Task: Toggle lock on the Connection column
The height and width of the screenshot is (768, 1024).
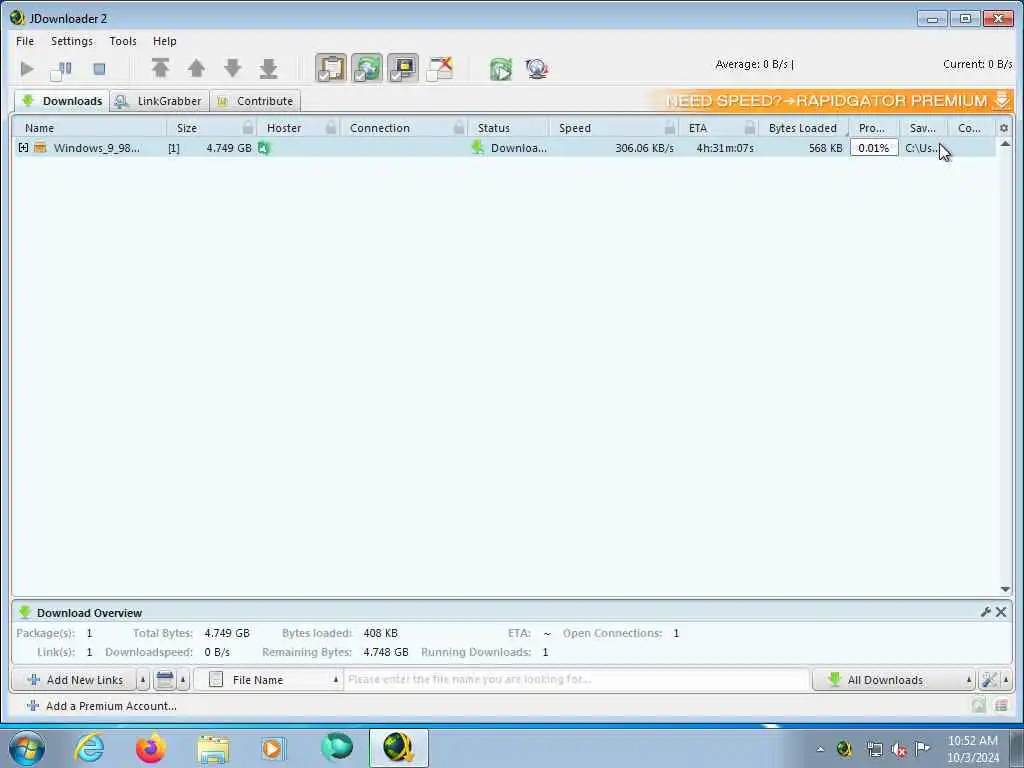Action: [459, 128]
